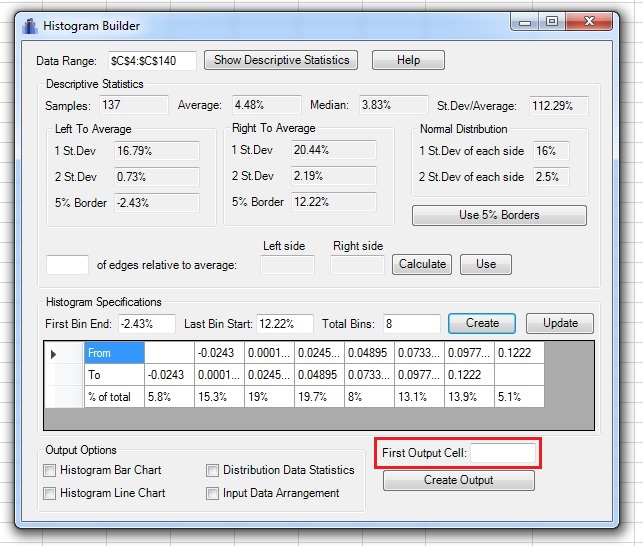Click the 15.3% cell in the table
This screenshot has width=643, height=546.
[219, 397]
